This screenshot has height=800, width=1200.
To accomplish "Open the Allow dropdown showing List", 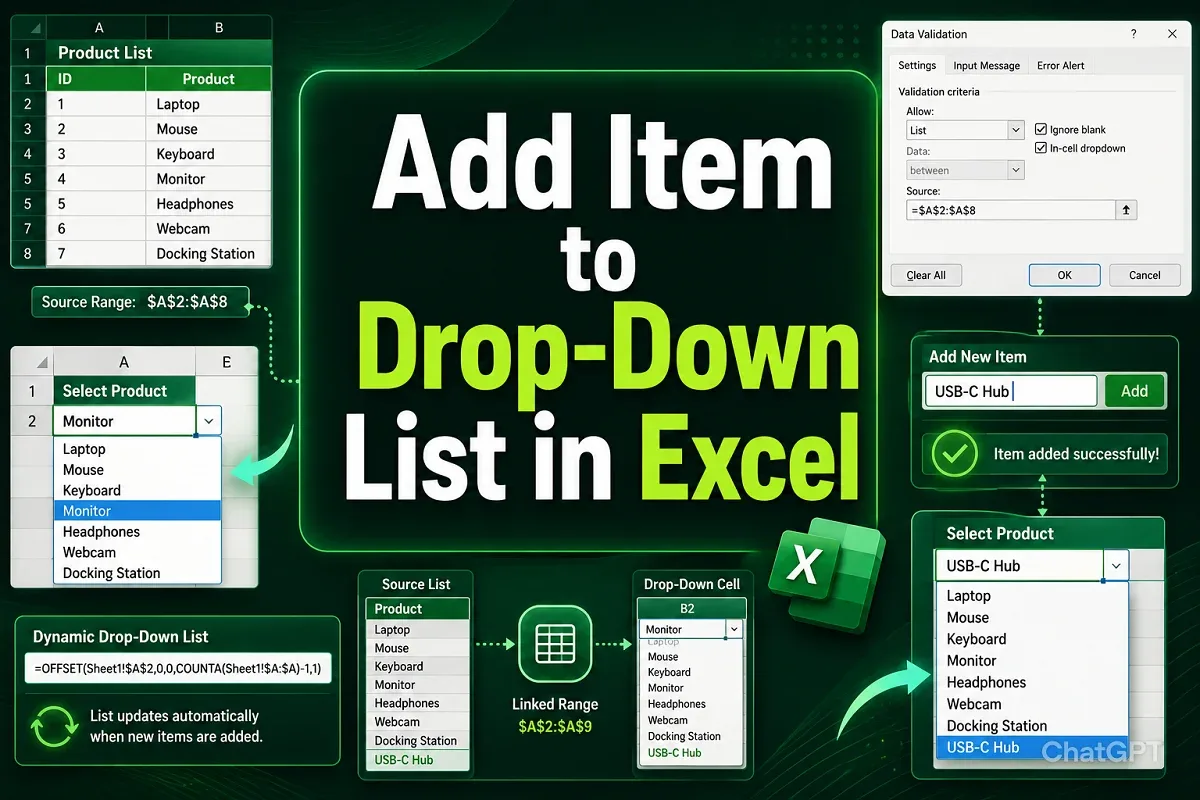I will point(964,130).
